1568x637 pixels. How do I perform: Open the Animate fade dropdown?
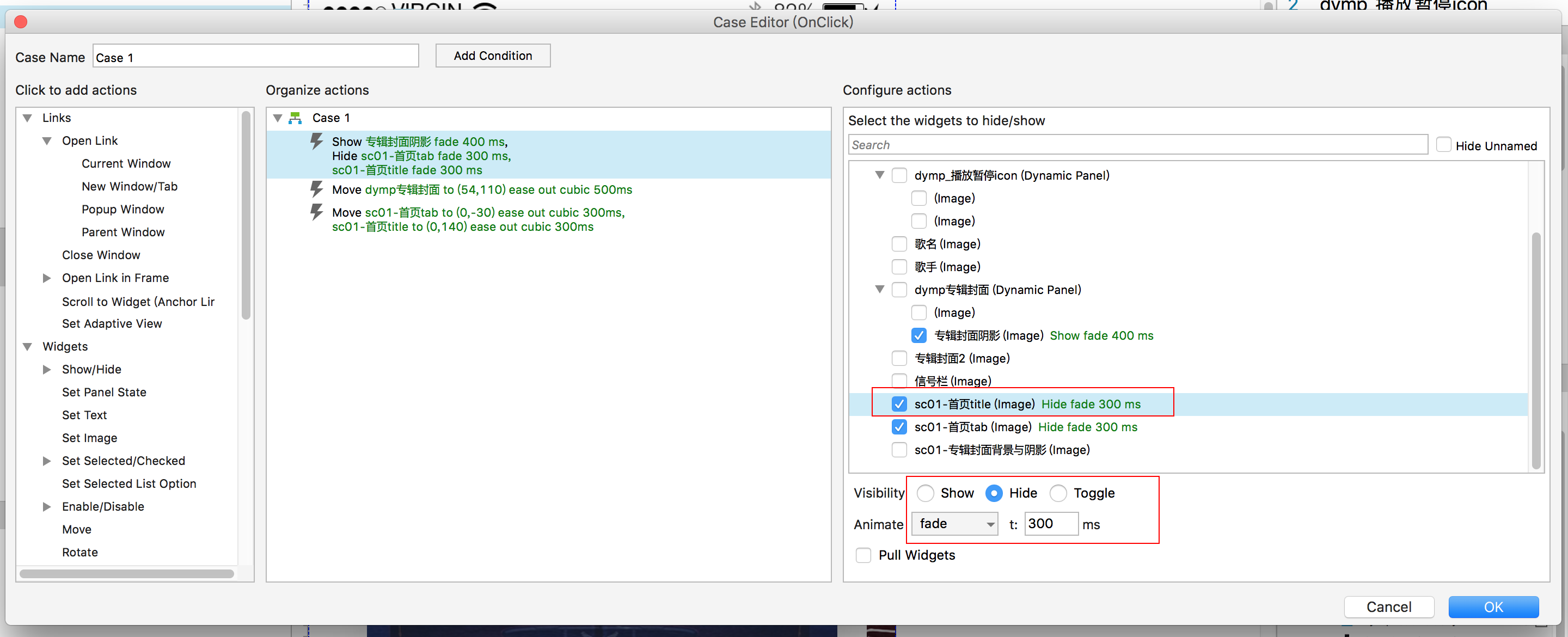point(954,524)
